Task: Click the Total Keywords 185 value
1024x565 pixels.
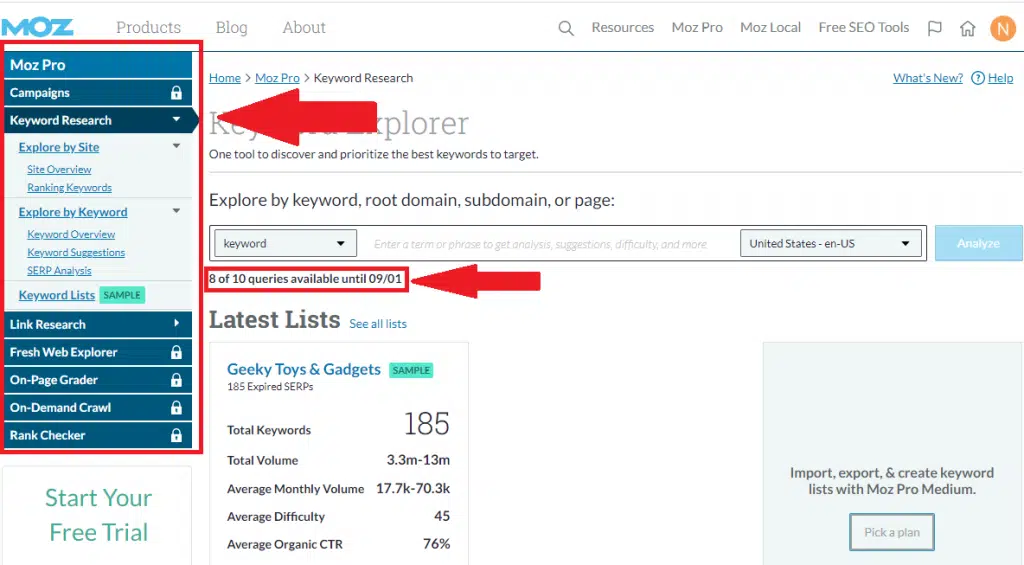Action: pyautogui.click(x=426, y=424)
